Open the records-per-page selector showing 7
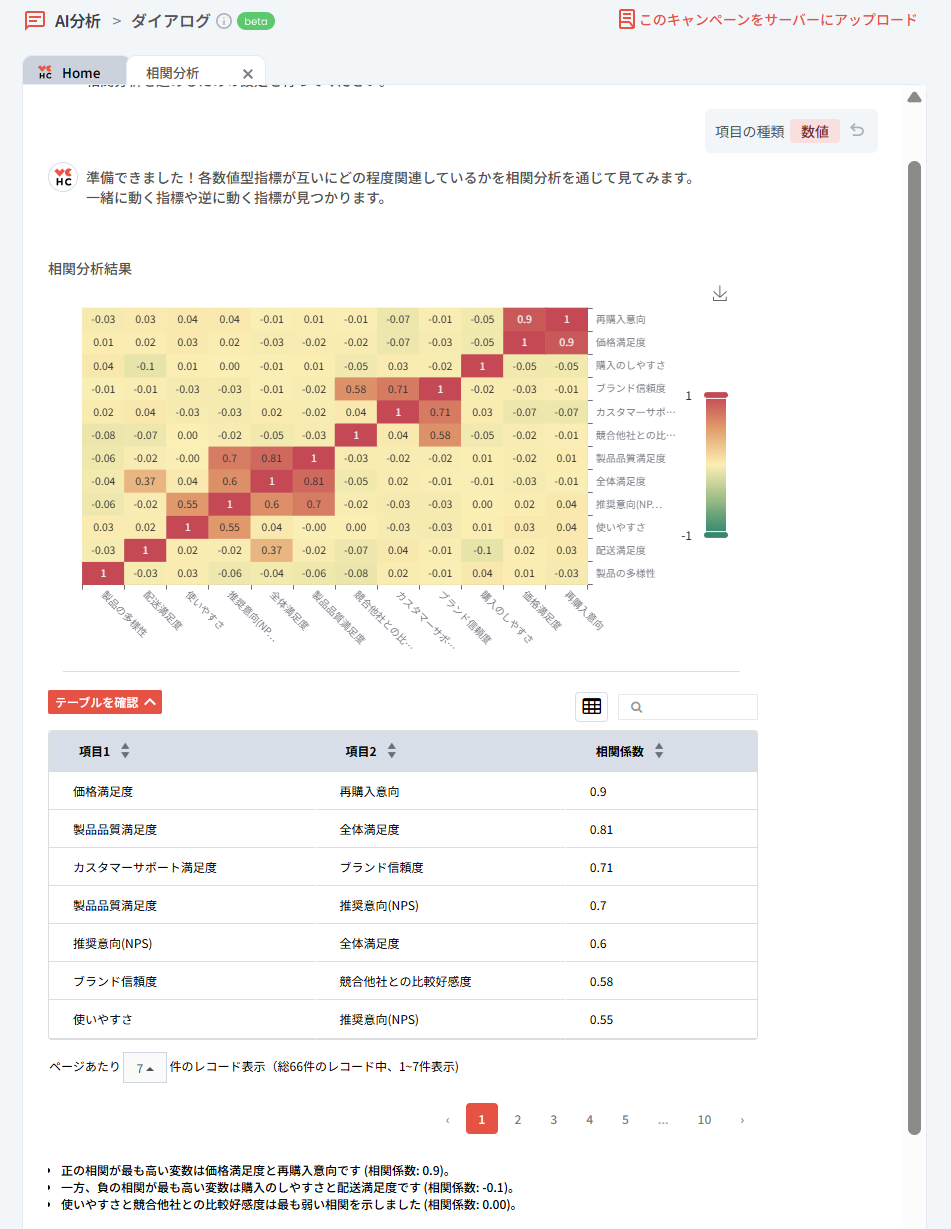This screenshot has width=951, height=1229. coord(144,1067)
